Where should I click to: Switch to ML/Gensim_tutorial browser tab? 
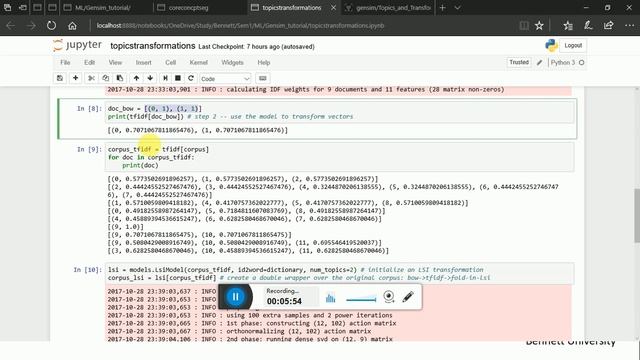(x=106, y=7)
